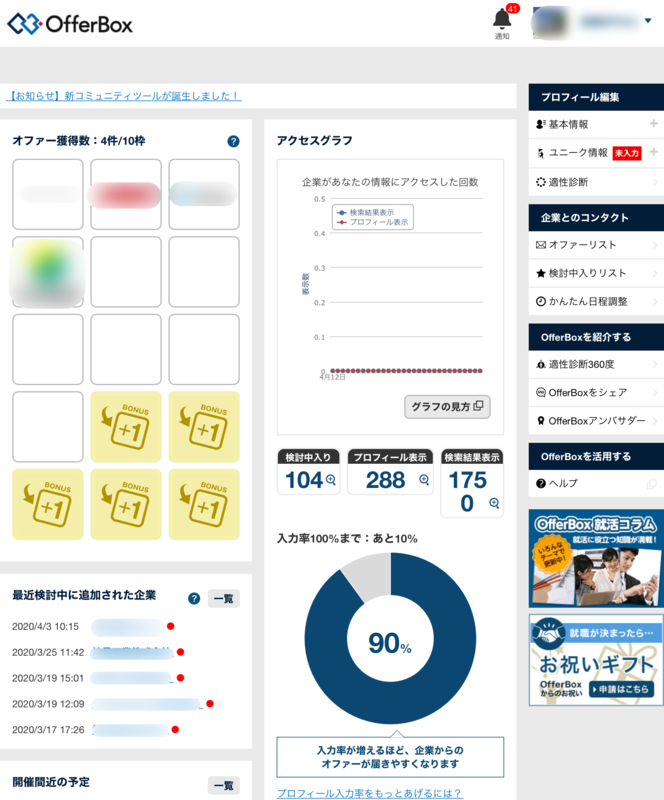
Task: Click the 申請はこちら button in gift banner
Action: (x=622, y=689)
